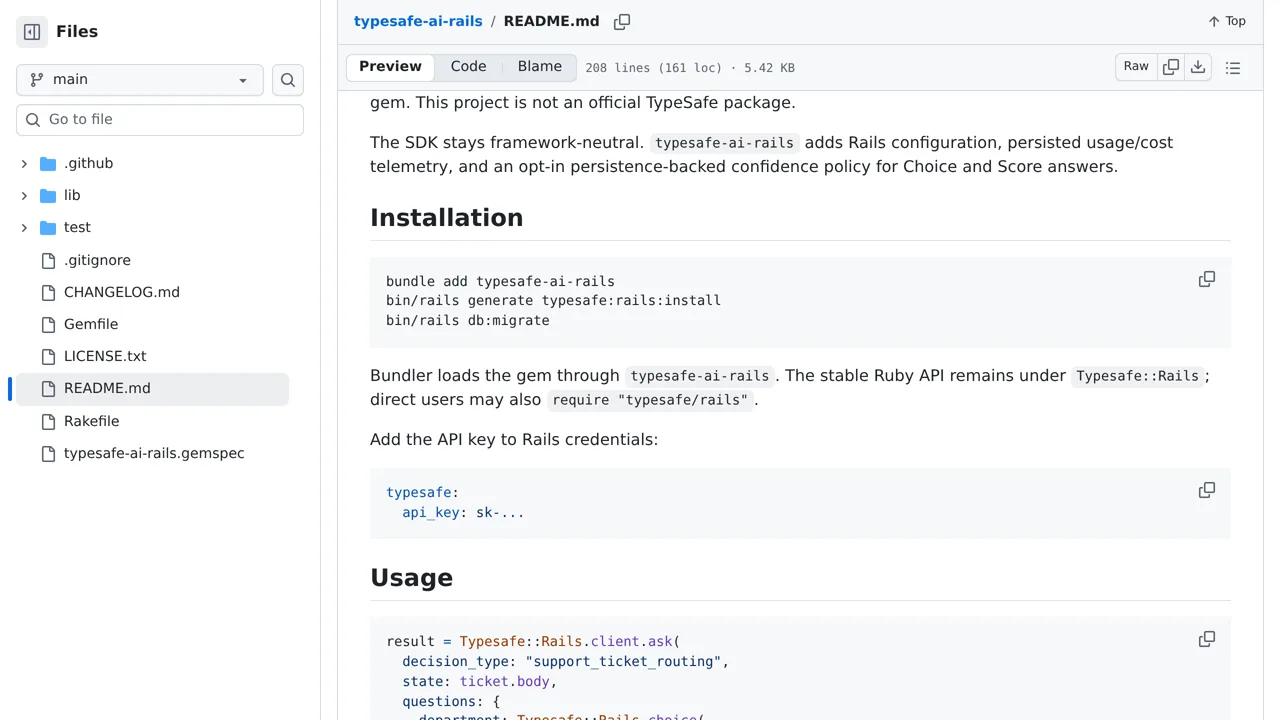Open Gemfile in the file tree

coord(91,324)
